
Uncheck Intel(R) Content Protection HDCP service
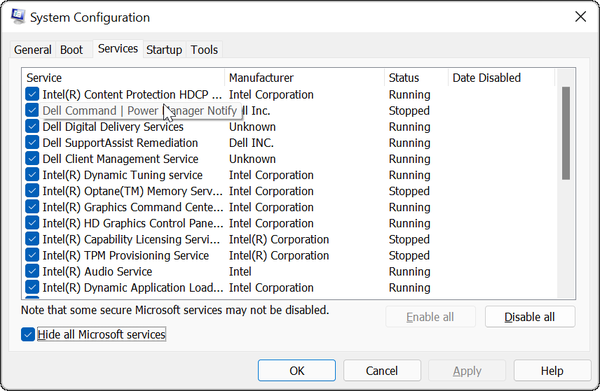point(32,94)
